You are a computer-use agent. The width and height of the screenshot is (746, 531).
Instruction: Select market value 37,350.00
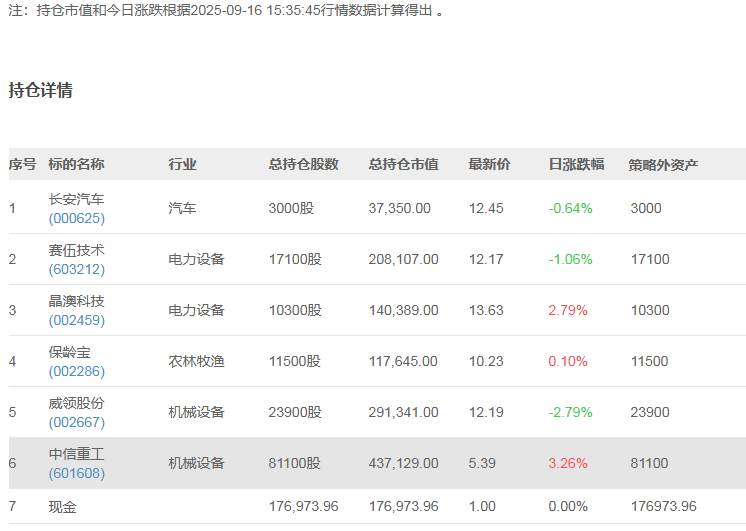tap(400, 208)
